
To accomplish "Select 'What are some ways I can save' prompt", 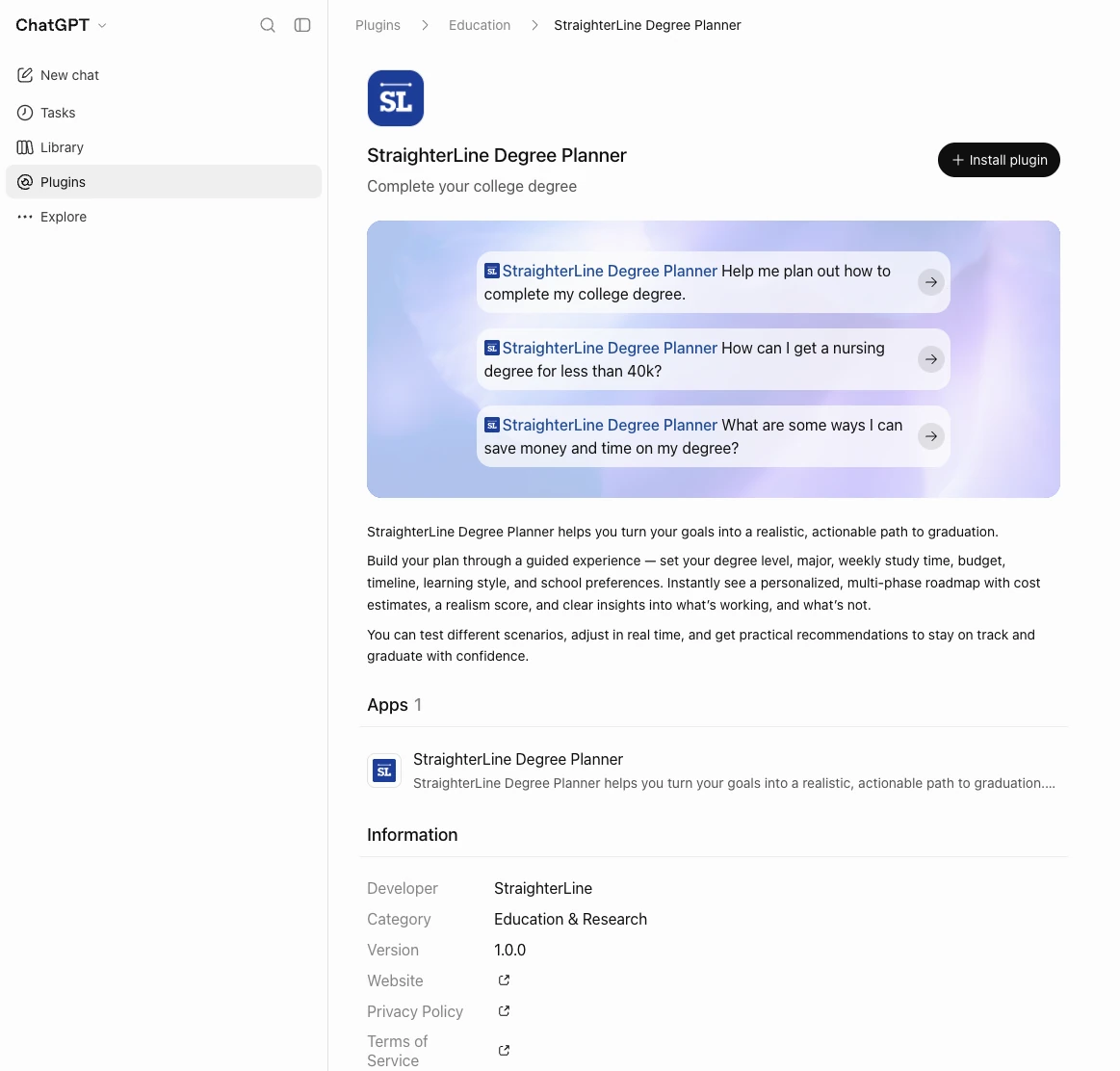I will [x=713, y=436].
